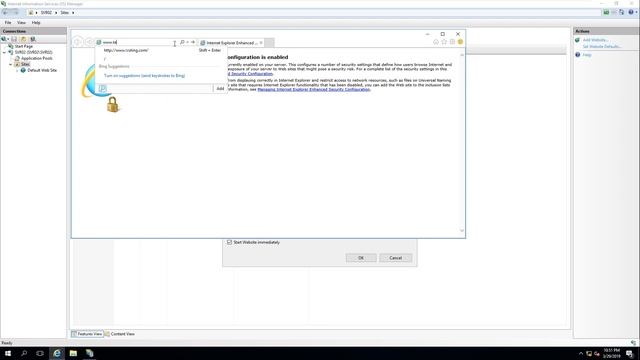Open the help icon dropdown arrow in IIS toolbar
The image size is (640, 360).
coord(636,13)
